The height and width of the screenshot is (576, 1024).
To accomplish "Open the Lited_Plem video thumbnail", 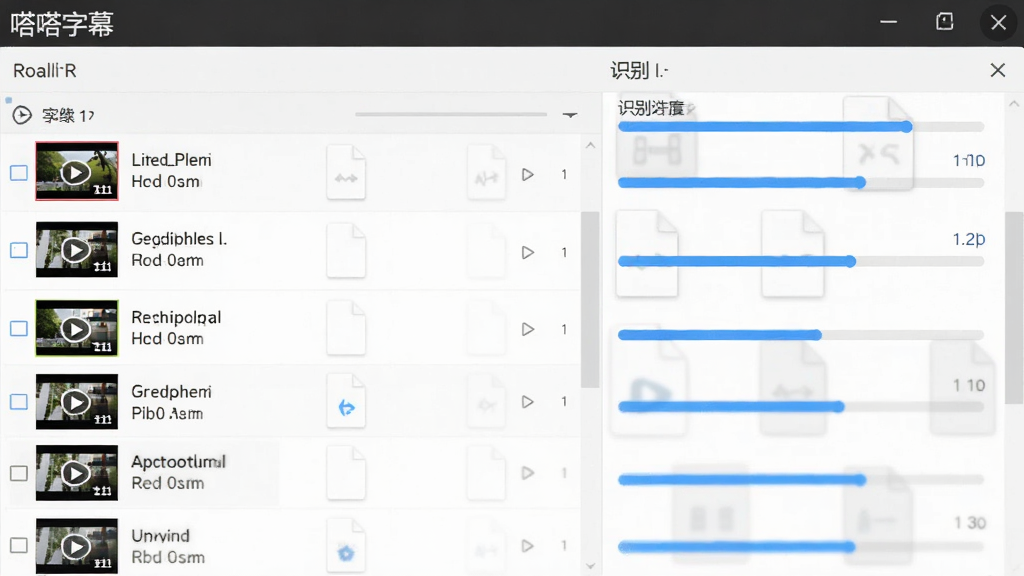I will pos(77,171).
